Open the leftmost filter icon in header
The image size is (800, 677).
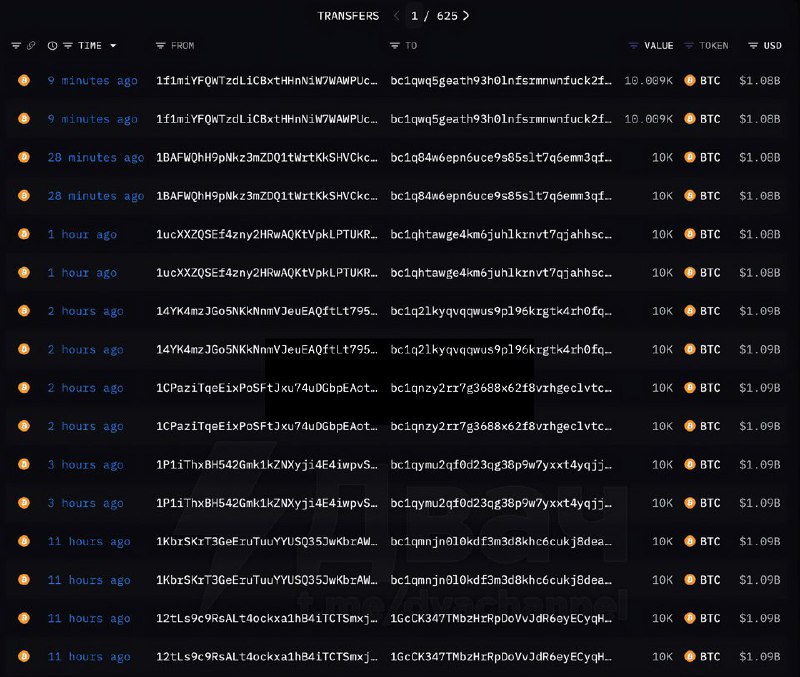coord(16,46)
